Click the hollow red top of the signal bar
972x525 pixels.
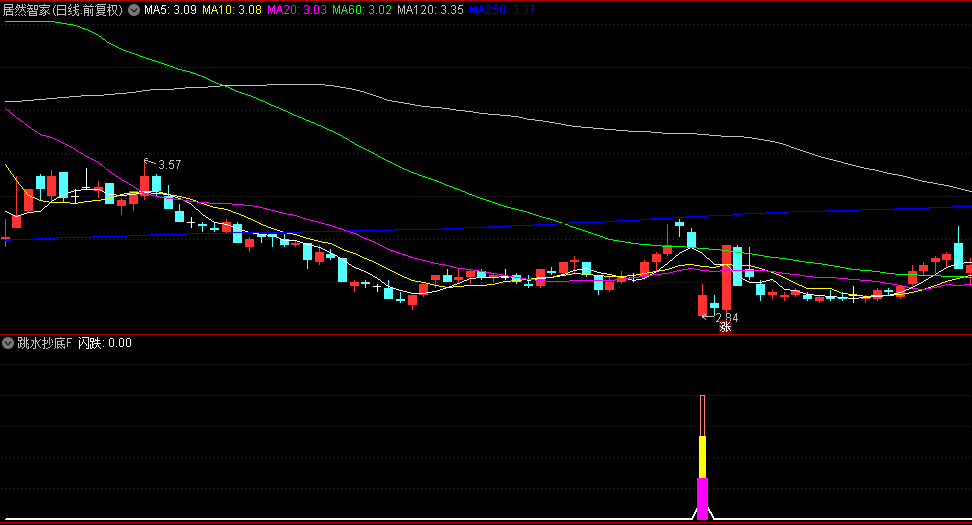coord(702,415)
